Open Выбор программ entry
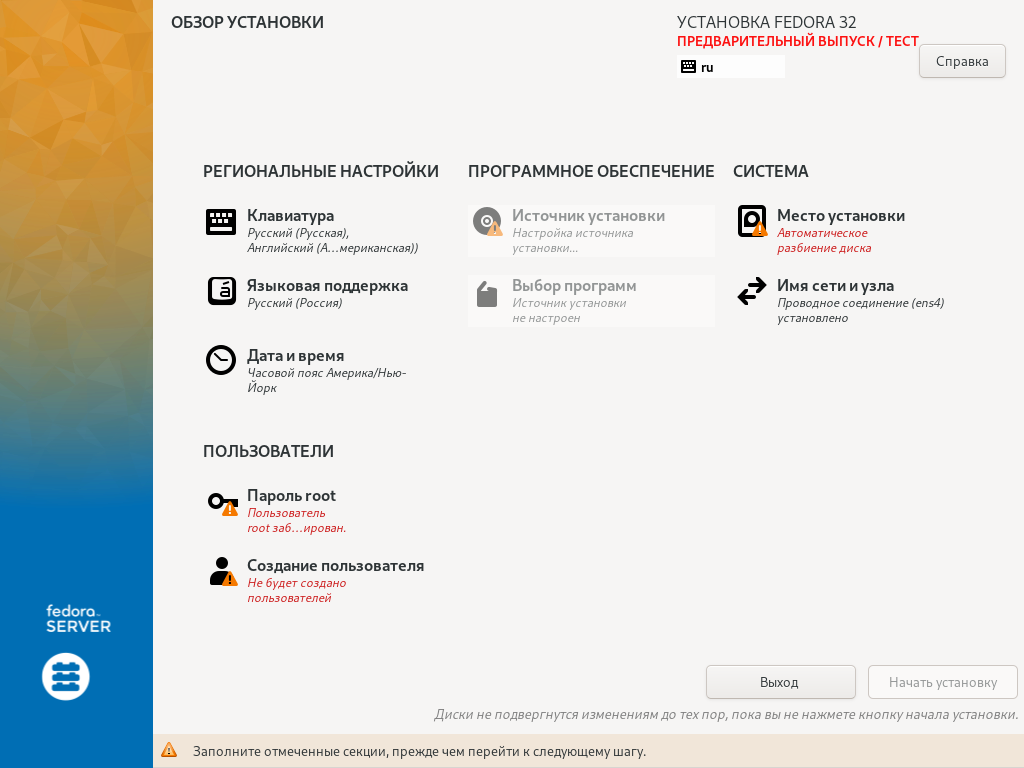The height and width of the screenshot is (768, 1024). (592, 300)
